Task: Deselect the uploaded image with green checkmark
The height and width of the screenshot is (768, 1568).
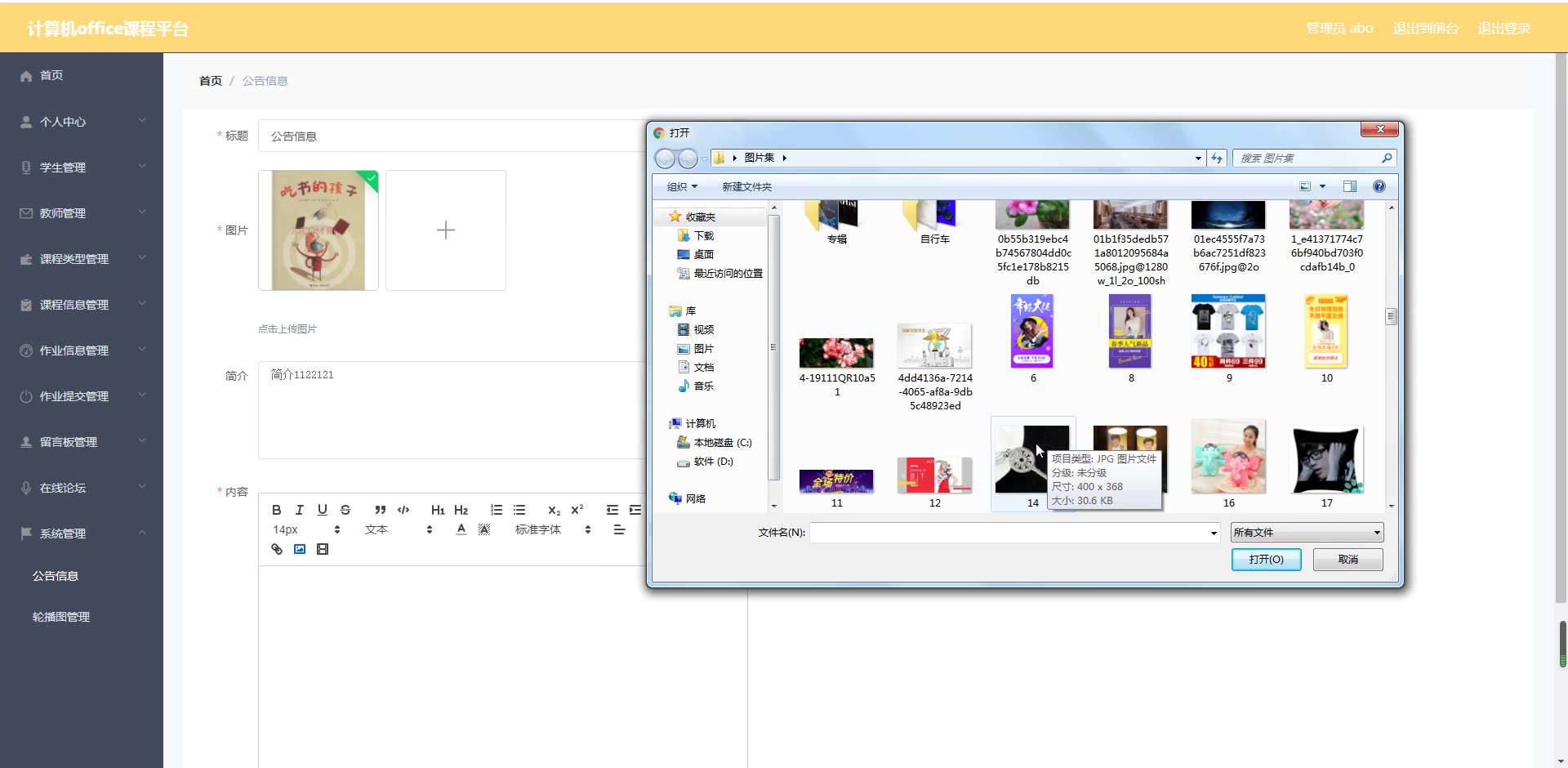Action: click(x=369, y=180)
